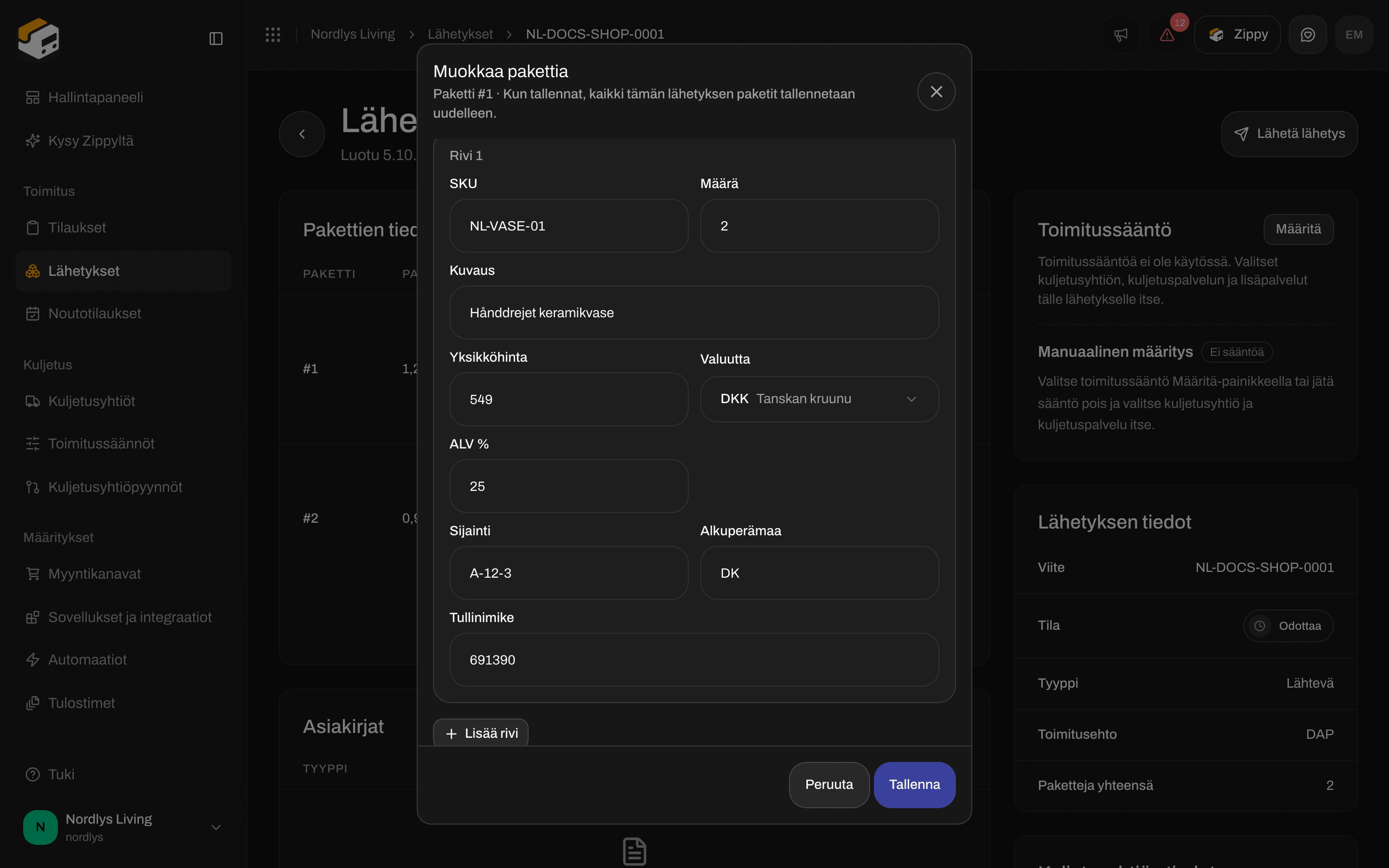
Task: Open Kysy Zippyltä in the sidebar
Action: coord(123,141)
